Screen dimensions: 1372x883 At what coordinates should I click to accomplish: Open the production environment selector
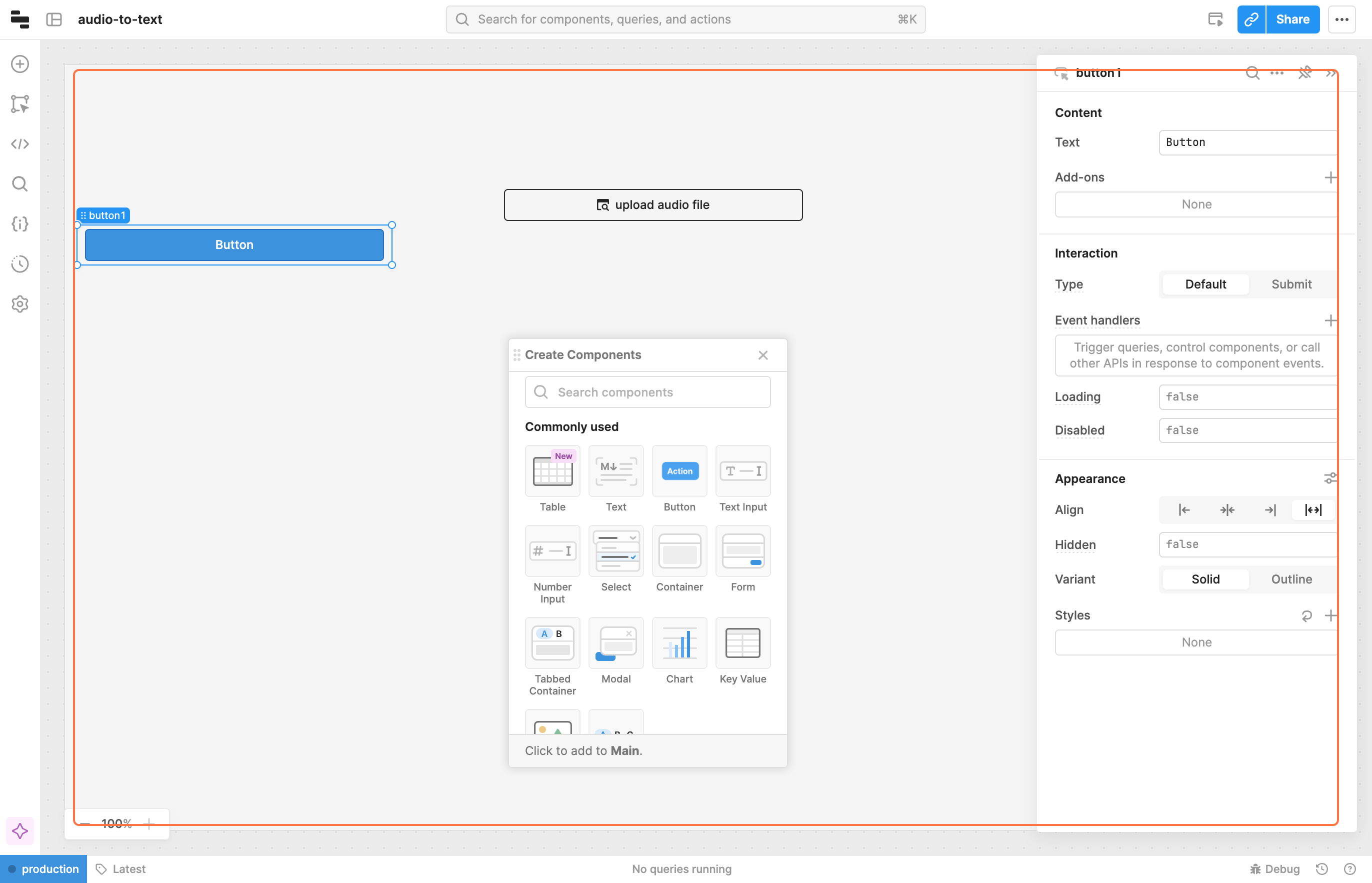click(x=43, y=868)
